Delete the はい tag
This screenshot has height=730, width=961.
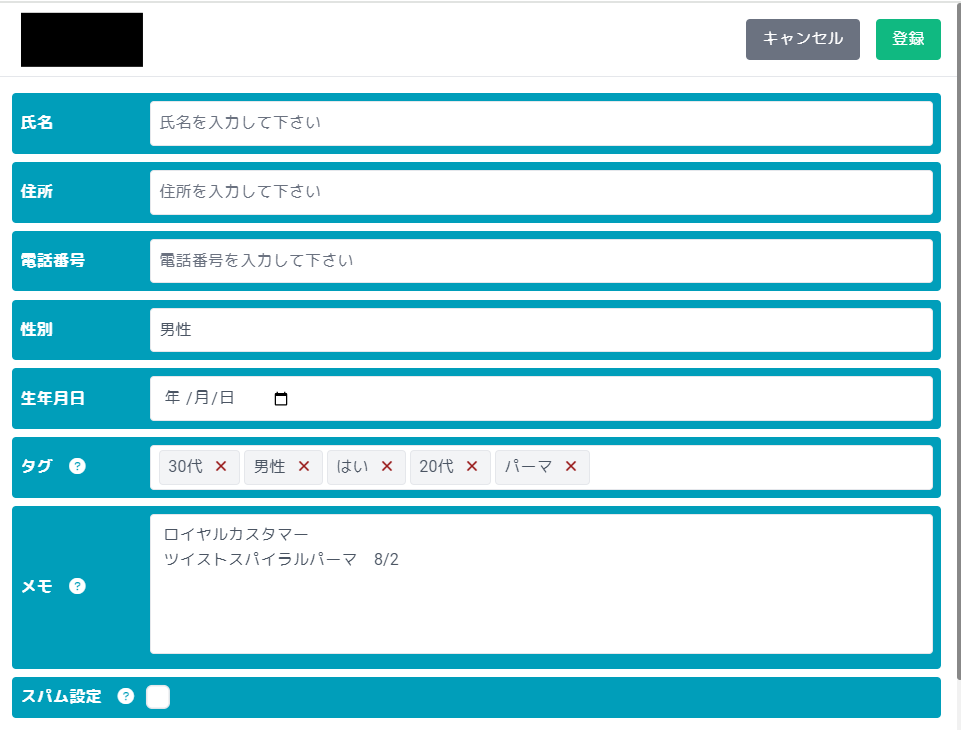387,467
